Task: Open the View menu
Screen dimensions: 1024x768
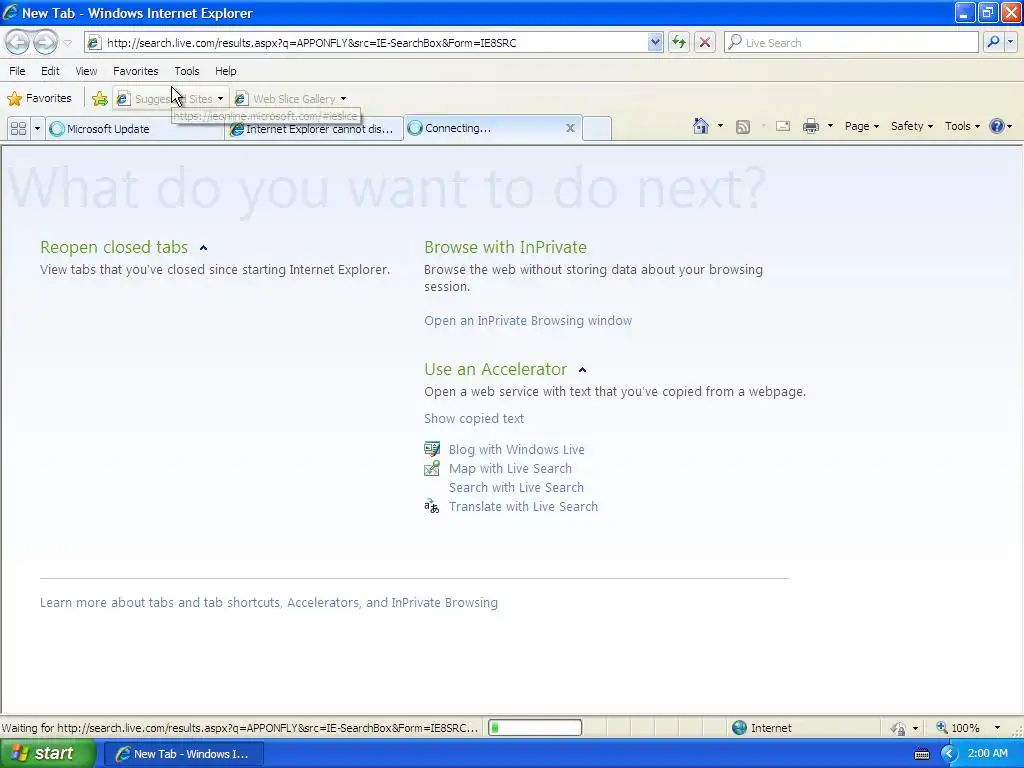Action: pyautogui.click(x=86, y=71)
